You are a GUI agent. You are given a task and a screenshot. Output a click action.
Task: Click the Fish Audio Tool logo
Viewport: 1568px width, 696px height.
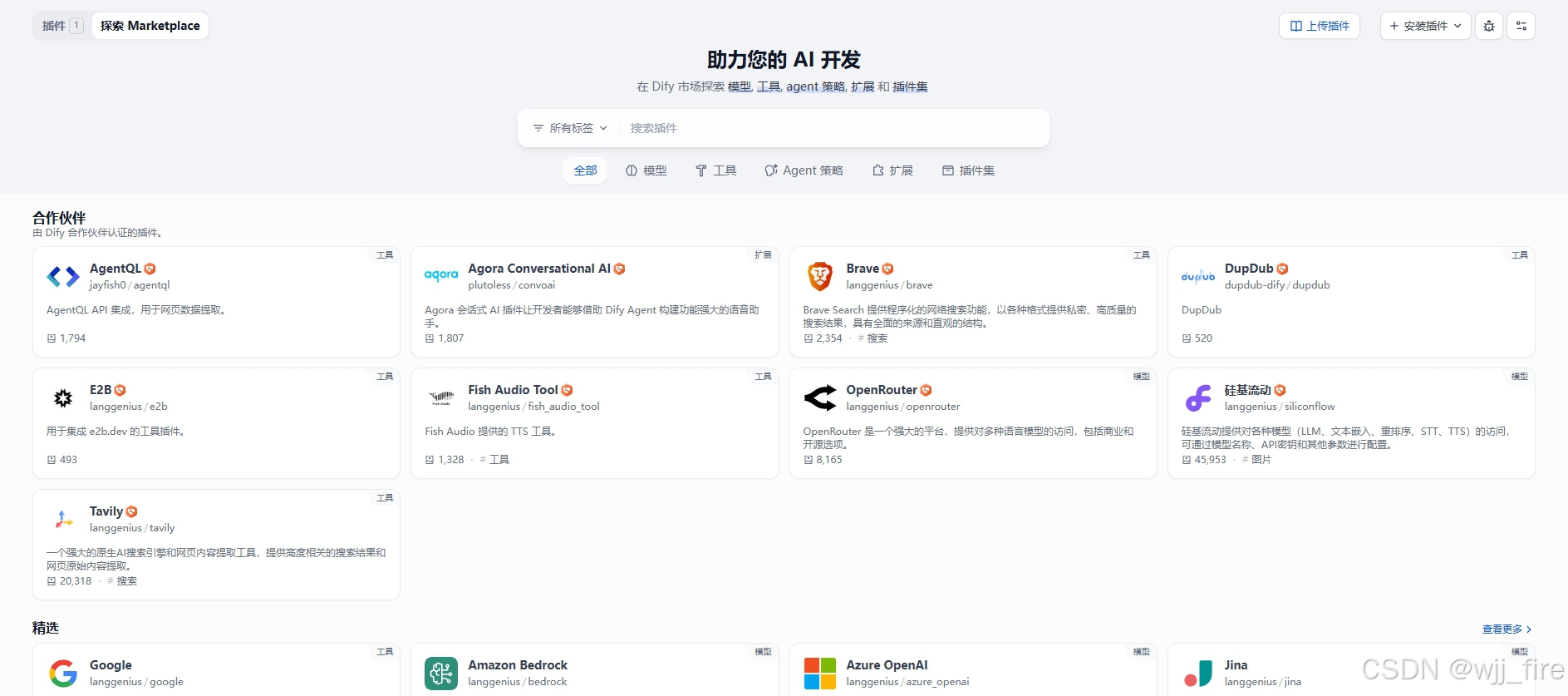click(x=441, y=397)
